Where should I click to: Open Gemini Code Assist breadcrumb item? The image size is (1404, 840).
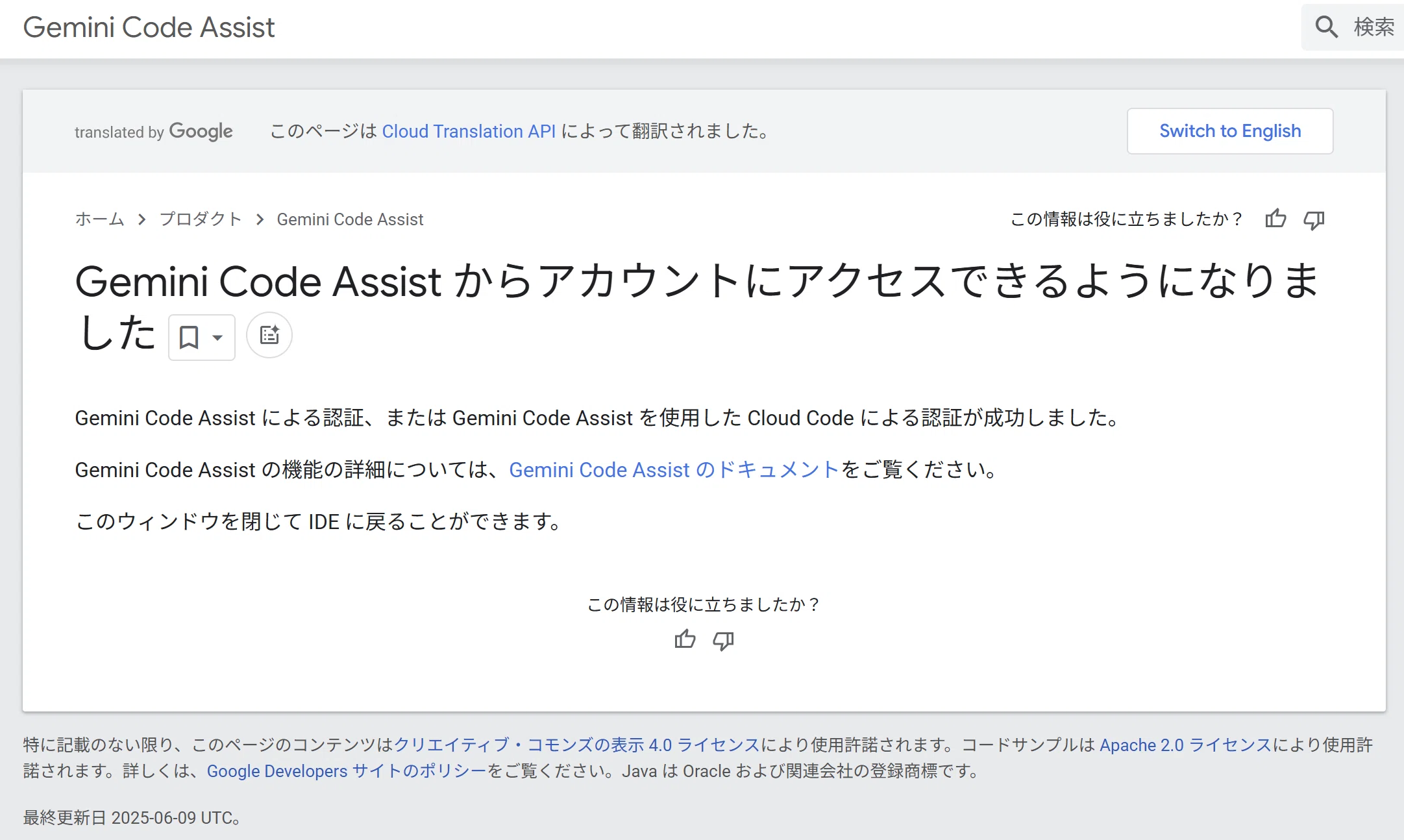pos(350,219)
